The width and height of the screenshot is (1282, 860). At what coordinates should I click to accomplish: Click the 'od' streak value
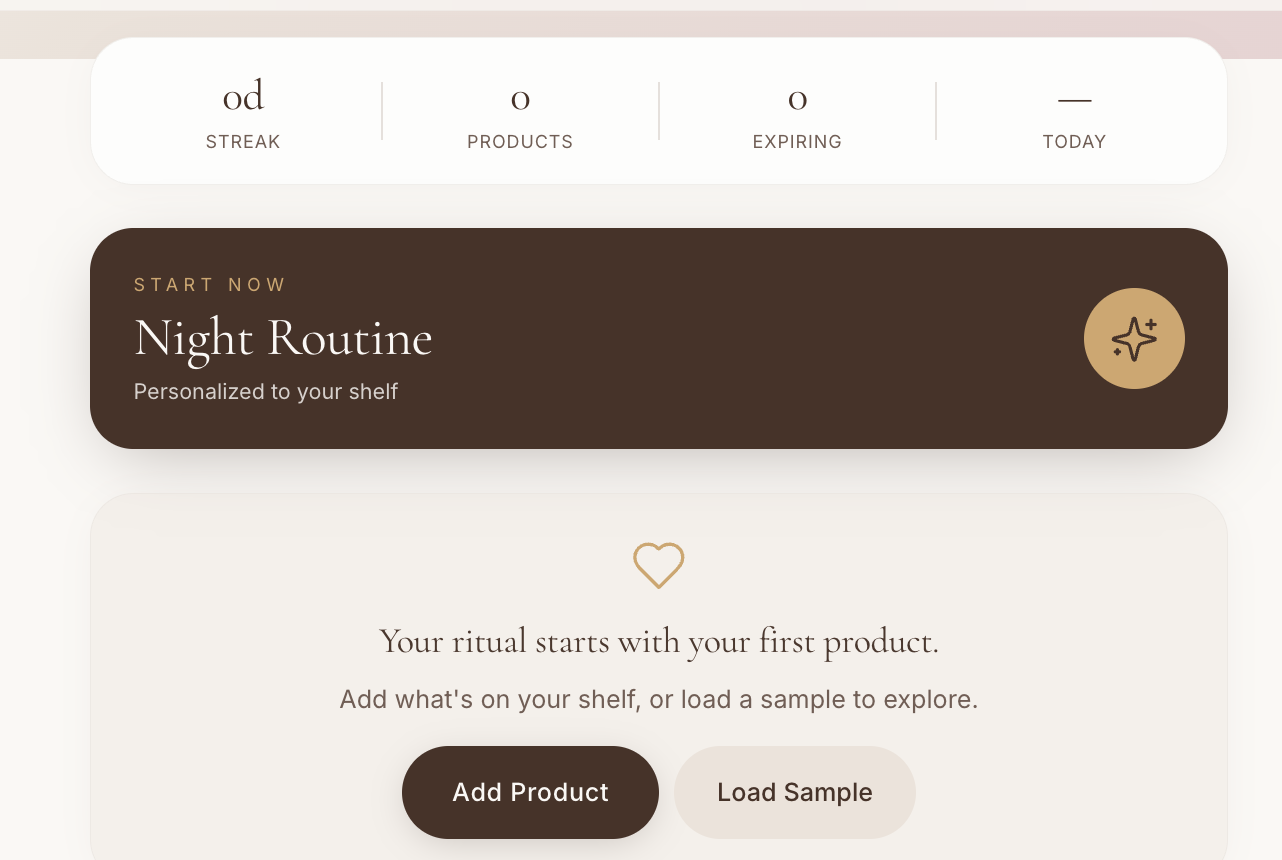pyautogui.click(x=242, y=95)
